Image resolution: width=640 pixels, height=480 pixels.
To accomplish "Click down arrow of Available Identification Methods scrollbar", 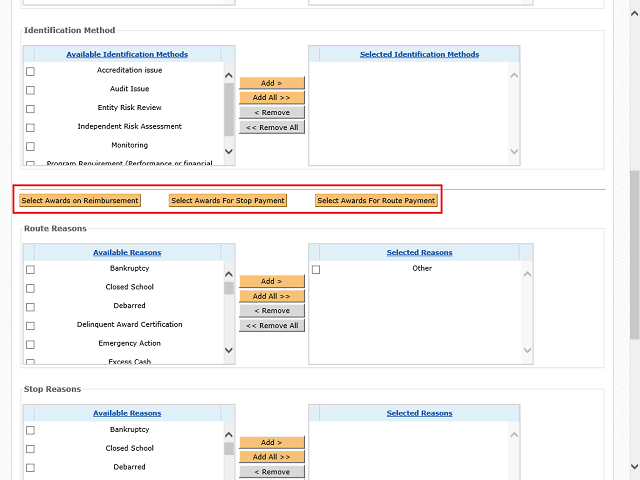I will 229,151.
